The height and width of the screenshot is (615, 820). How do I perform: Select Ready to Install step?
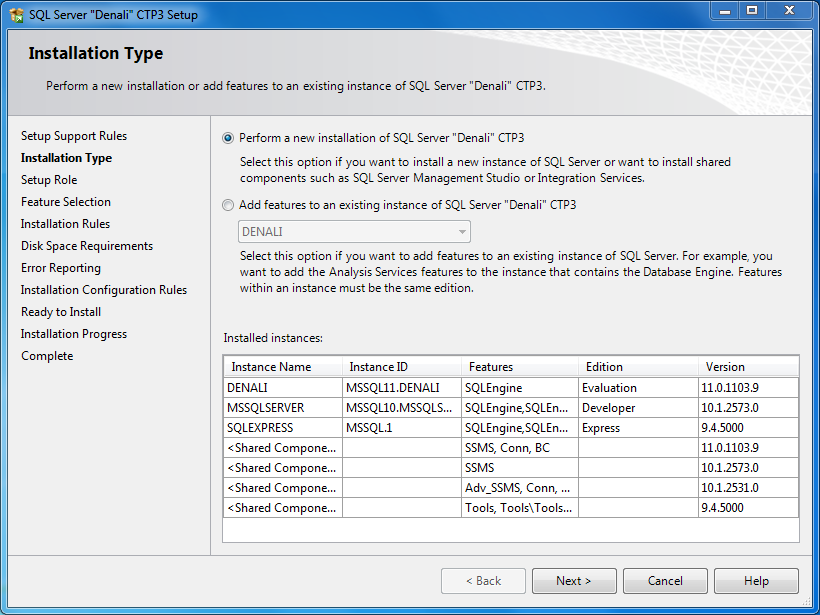click(x=61, y=312)
